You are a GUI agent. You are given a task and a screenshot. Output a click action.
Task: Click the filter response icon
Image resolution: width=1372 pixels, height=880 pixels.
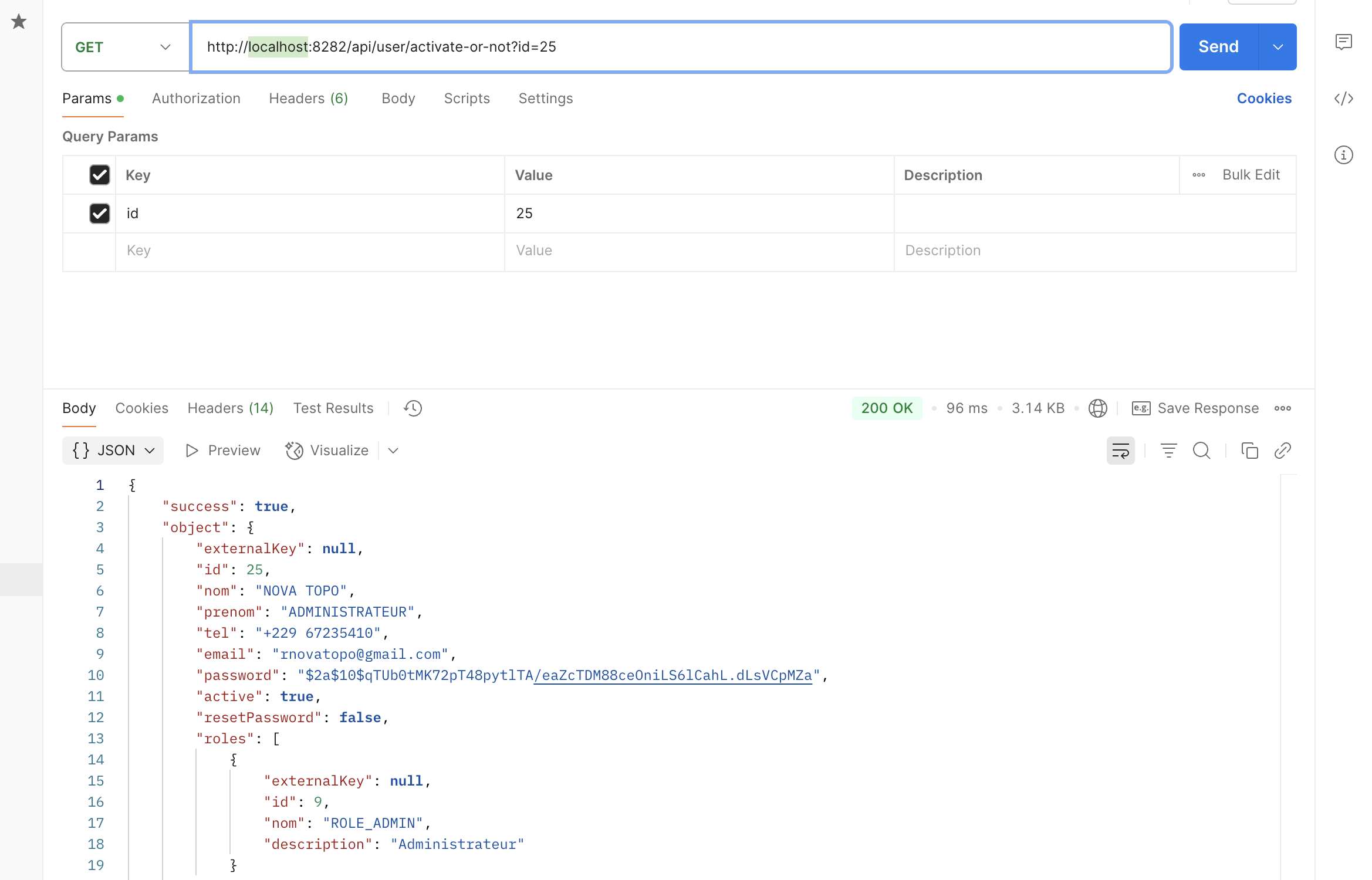(x=1168, y=451)
